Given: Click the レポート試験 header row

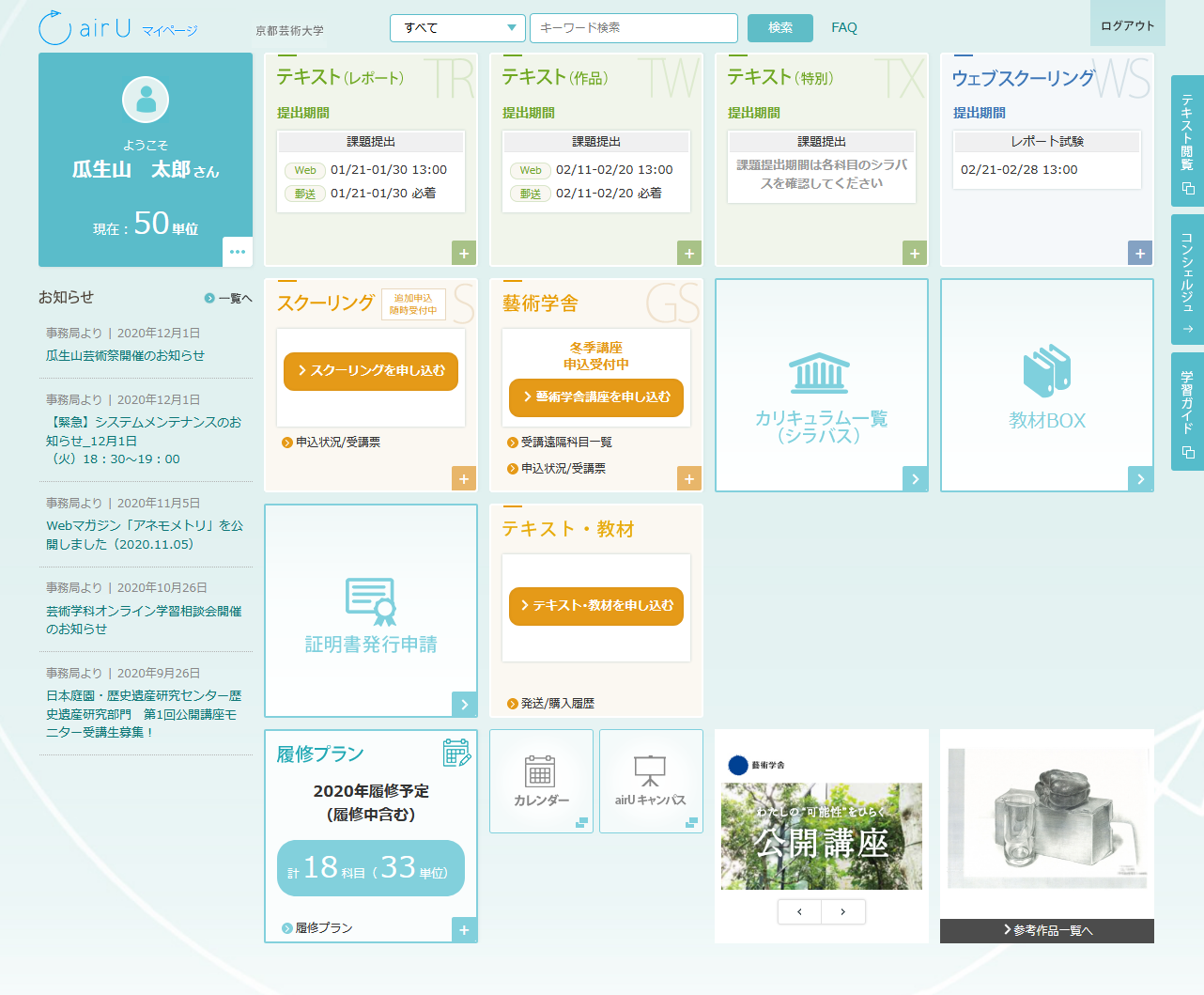Looking at the screenshot, I should point(1047,142).
